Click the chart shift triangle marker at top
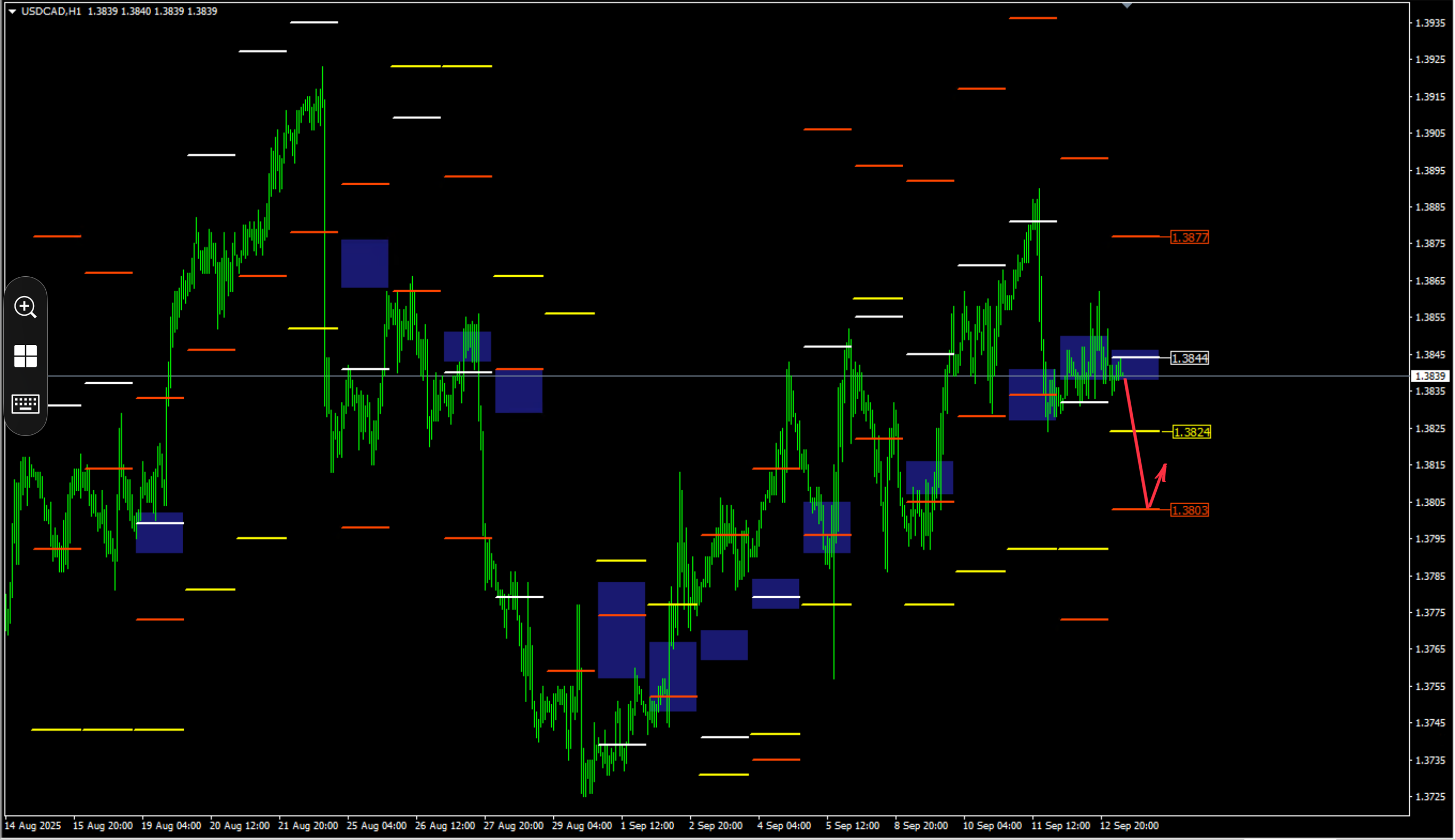Screen dimensions: 1455x840 (1127, 5)
